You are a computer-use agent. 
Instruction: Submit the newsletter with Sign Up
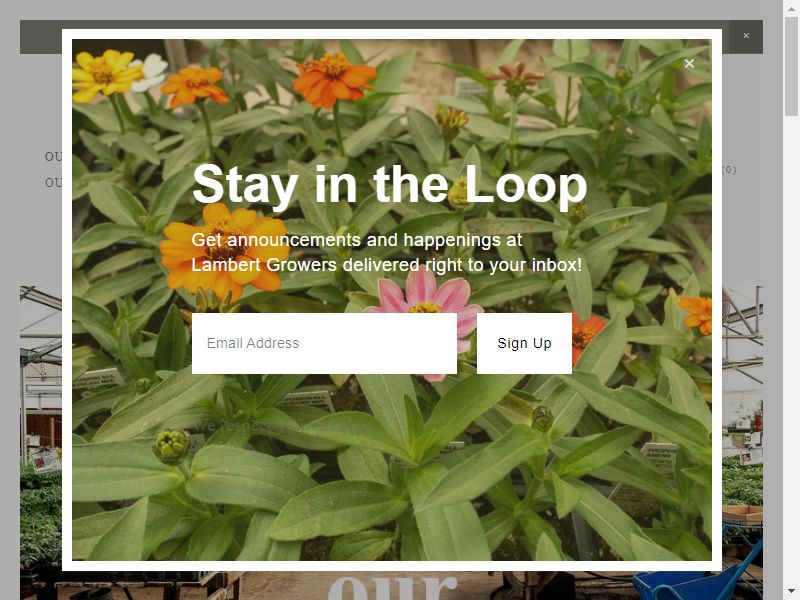524,343
